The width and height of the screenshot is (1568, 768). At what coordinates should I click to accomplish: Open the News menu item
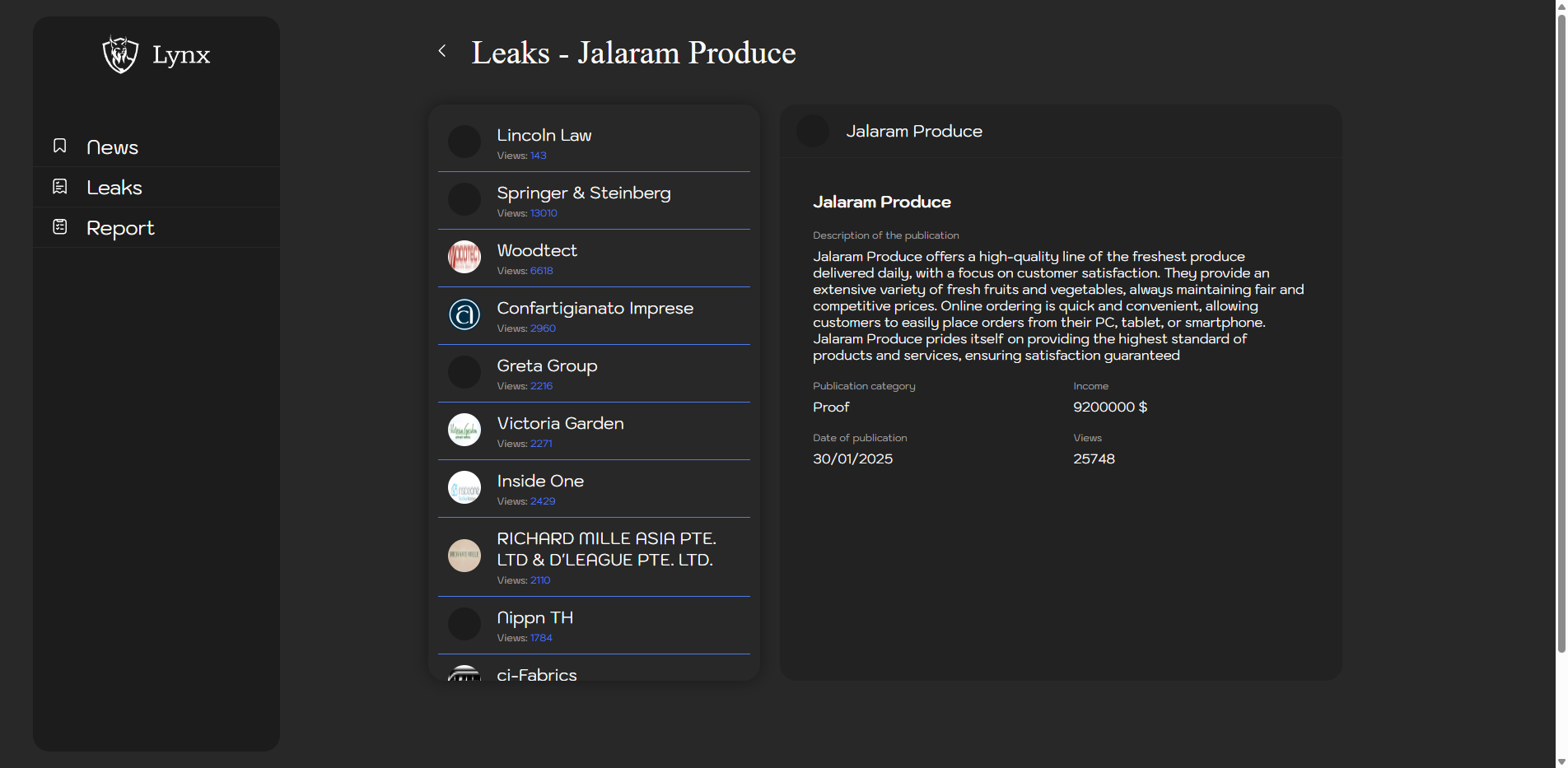point(112,147)
